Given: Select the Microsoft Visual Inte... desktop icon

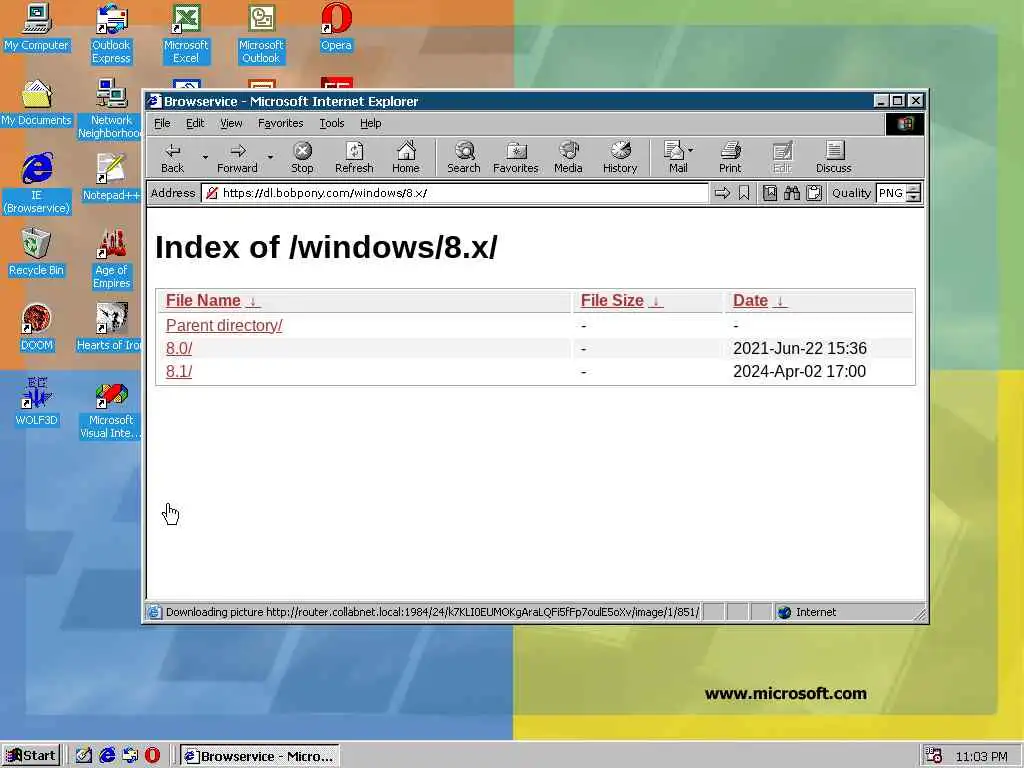Looking at the screenshot, I should coord(111,409).
